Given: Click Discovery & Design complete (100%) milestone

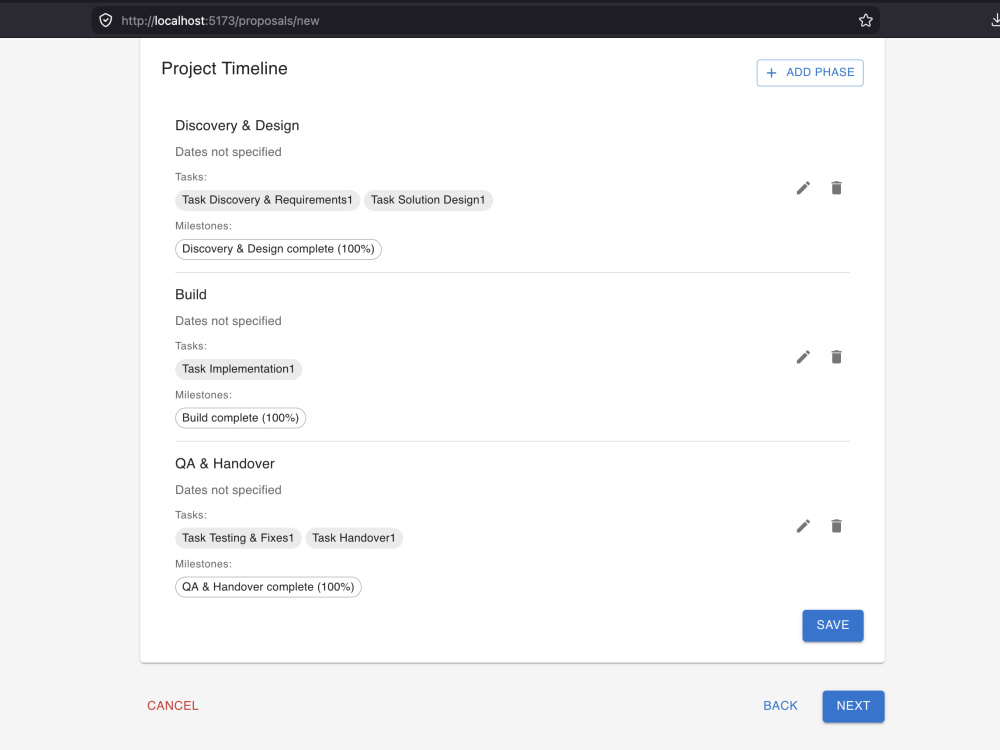Looking at the screenshot, I should click(278, 249).
